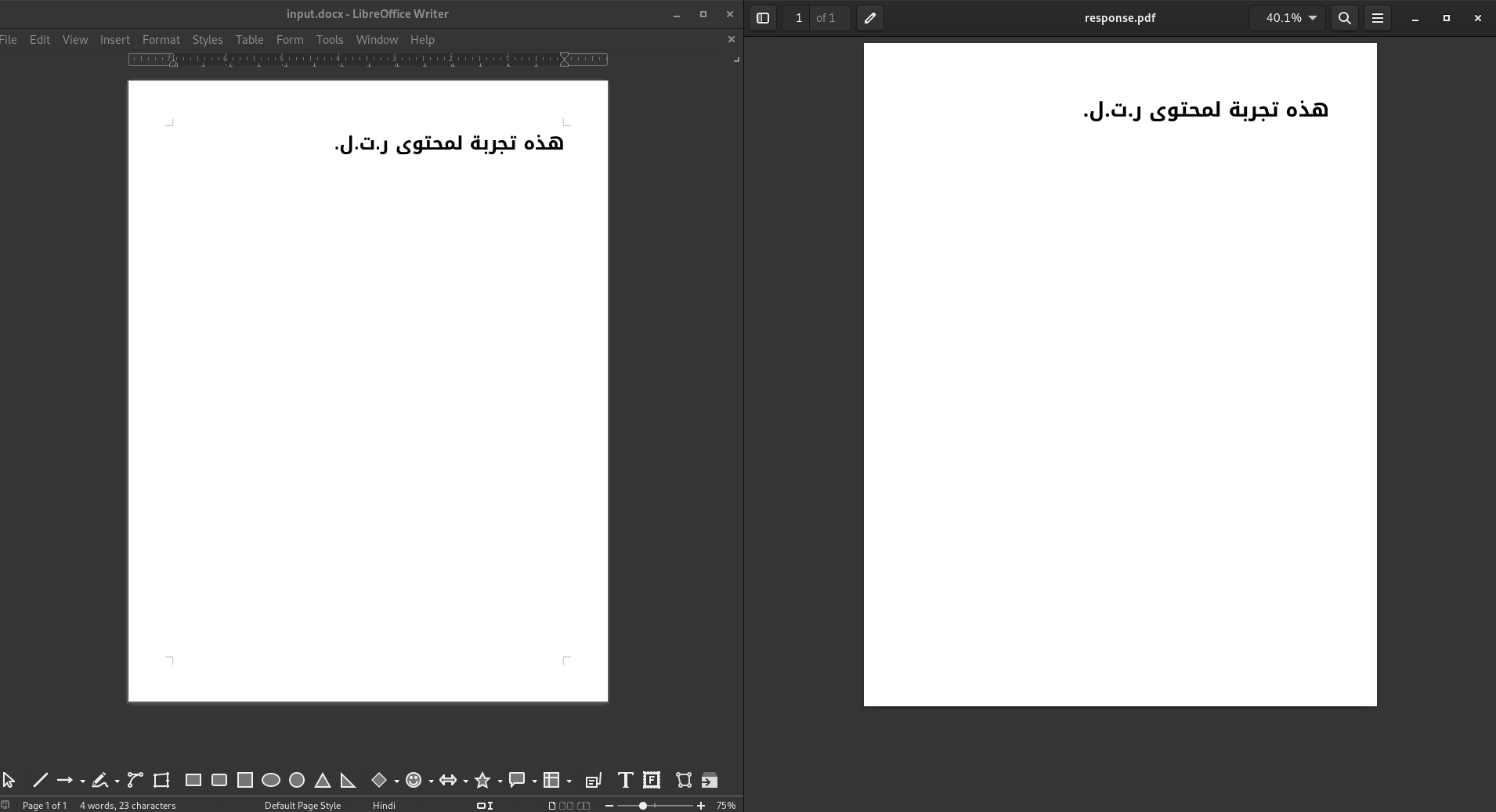Open the File menu in Writer
Image resolution: width=1496 pixels, height=812 pixels.
pos(9,39)
